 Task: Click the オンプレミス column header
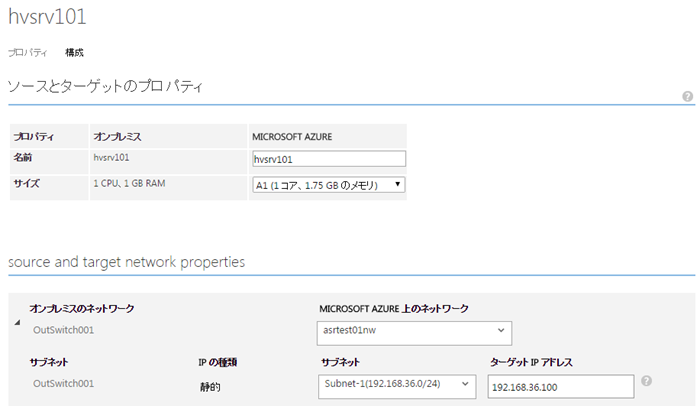pyautogui.click(x=117, y=137)
